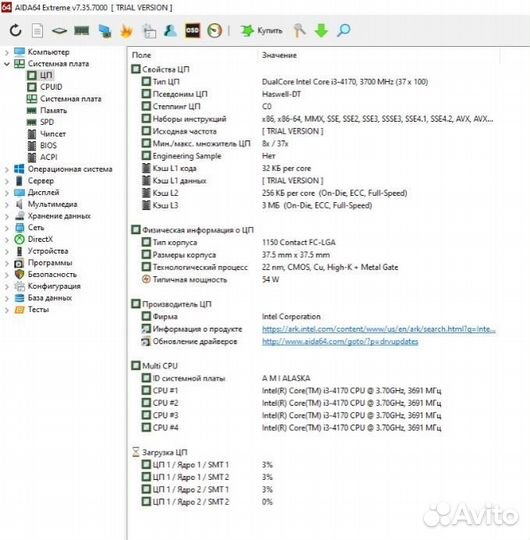The image size is (530, 540).
Task: Select the Тип ЦП row
Action: [284, 82]
